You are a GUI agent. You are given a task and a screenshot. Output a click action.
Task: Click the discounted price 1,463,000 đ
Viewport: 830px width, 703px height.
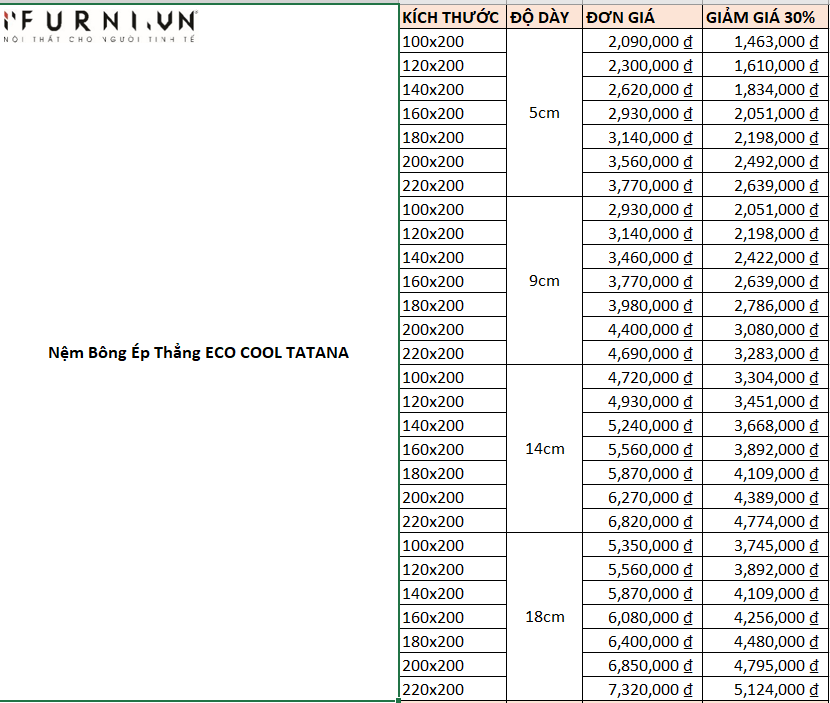pos(765,41)
